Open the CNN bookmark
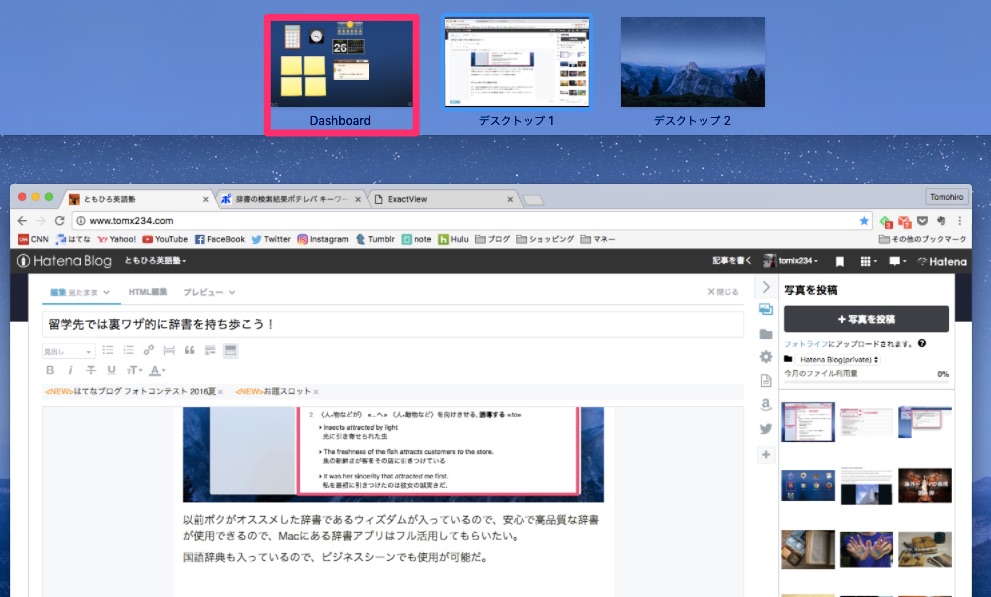This screenshot has width=991, height=597. (33, 239)
